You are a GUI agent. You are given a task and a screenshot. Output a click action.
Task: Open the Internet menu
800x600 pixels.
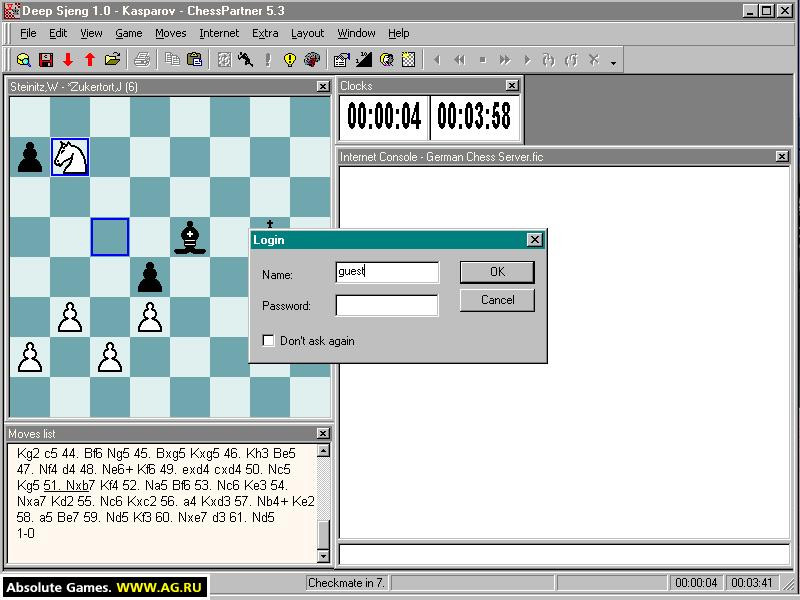point(219,33)
